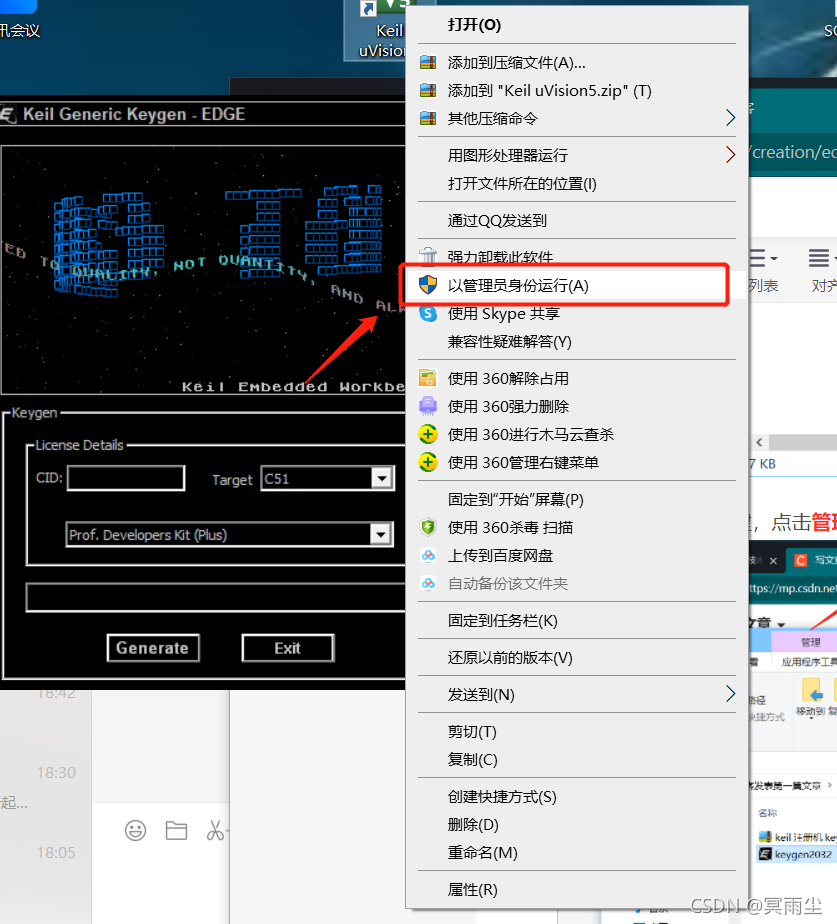Click the Generate button in the Keygen

click(x=153, y=648)
